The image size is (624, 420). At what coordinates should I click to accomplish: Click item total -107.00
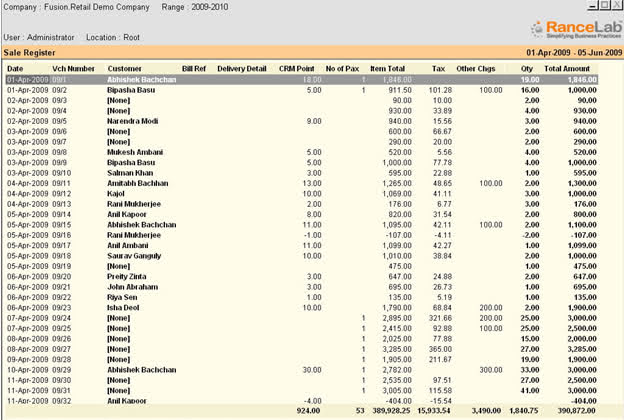(398, 235)
